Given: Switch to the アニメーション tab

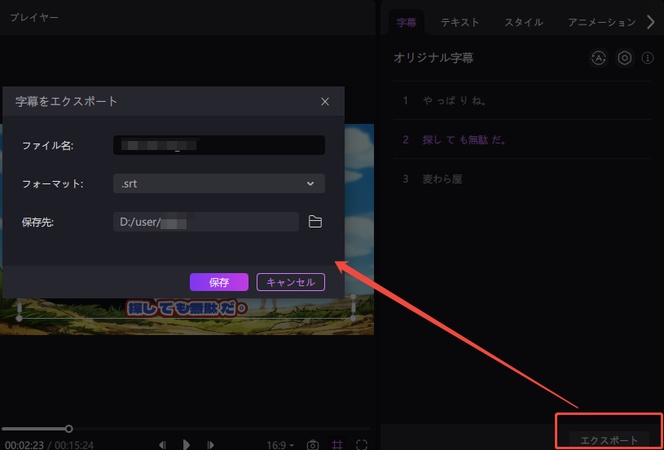Looking at the screenshot, I should (x=602, y=22).
